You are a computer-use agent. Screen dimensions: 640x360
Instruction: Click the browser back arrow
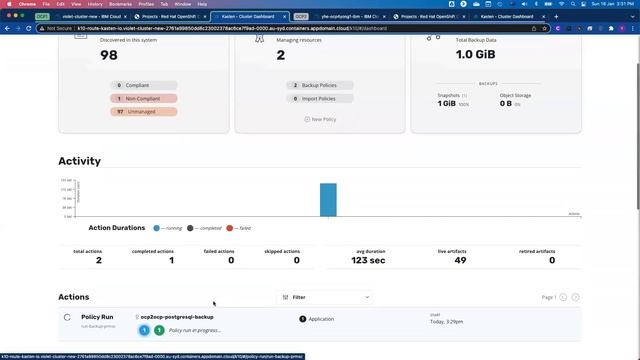(x=7, y=29)
